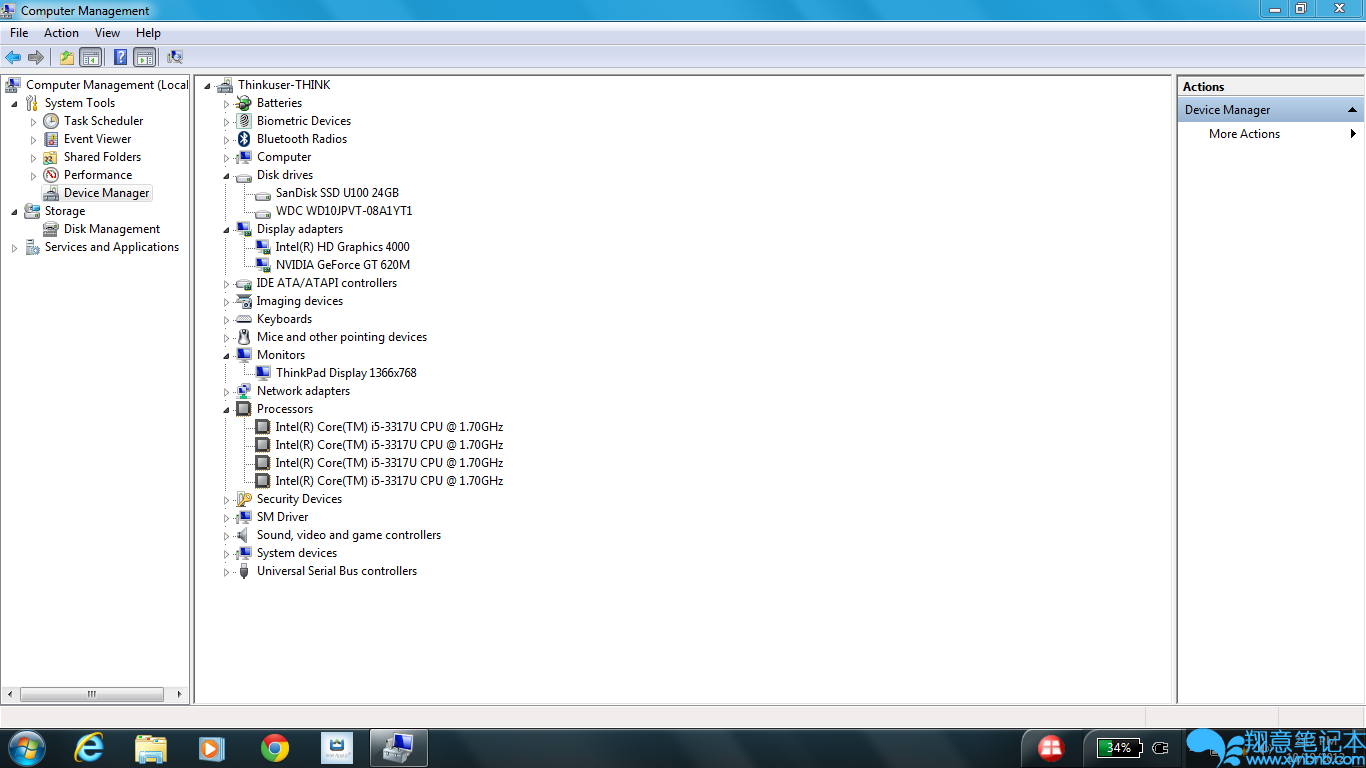Select Disk Management in the console tree
This screenshot has width=1366, height=768.
tap(112, 229)
